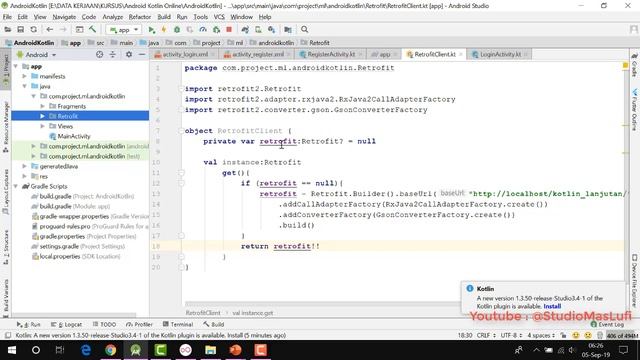This screenshot has height=360, width=640.
Task: Open the VCS menu
Action: pyautogui.click(x=219, y=17)
